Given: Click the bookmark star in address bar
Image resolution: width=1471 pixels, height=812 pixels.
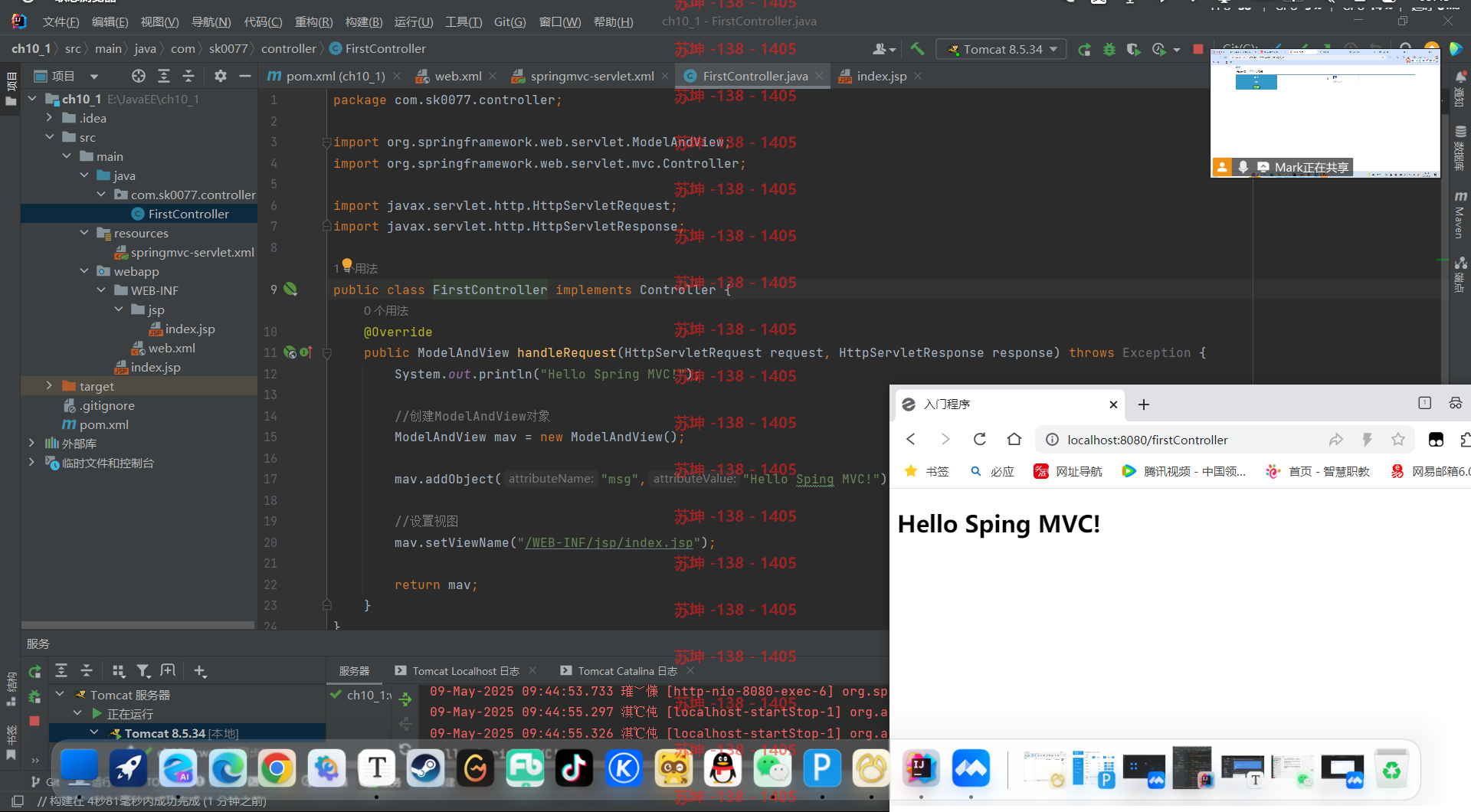Looking at the screenshot, I should coord(1398,439).
